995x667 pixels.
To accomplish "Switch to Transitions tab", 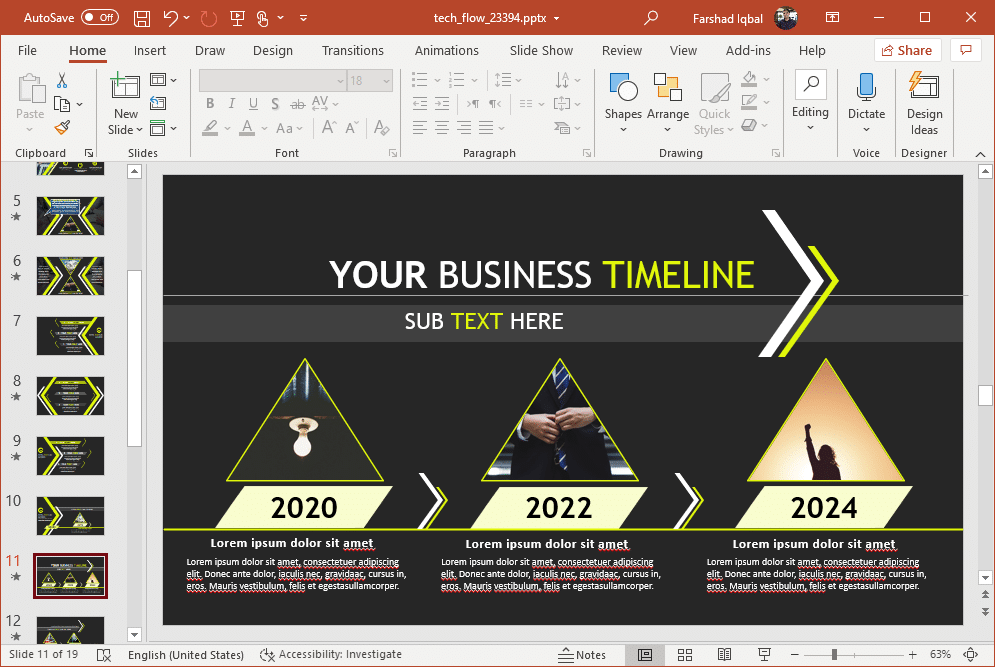I will click(x=352, y=51).
